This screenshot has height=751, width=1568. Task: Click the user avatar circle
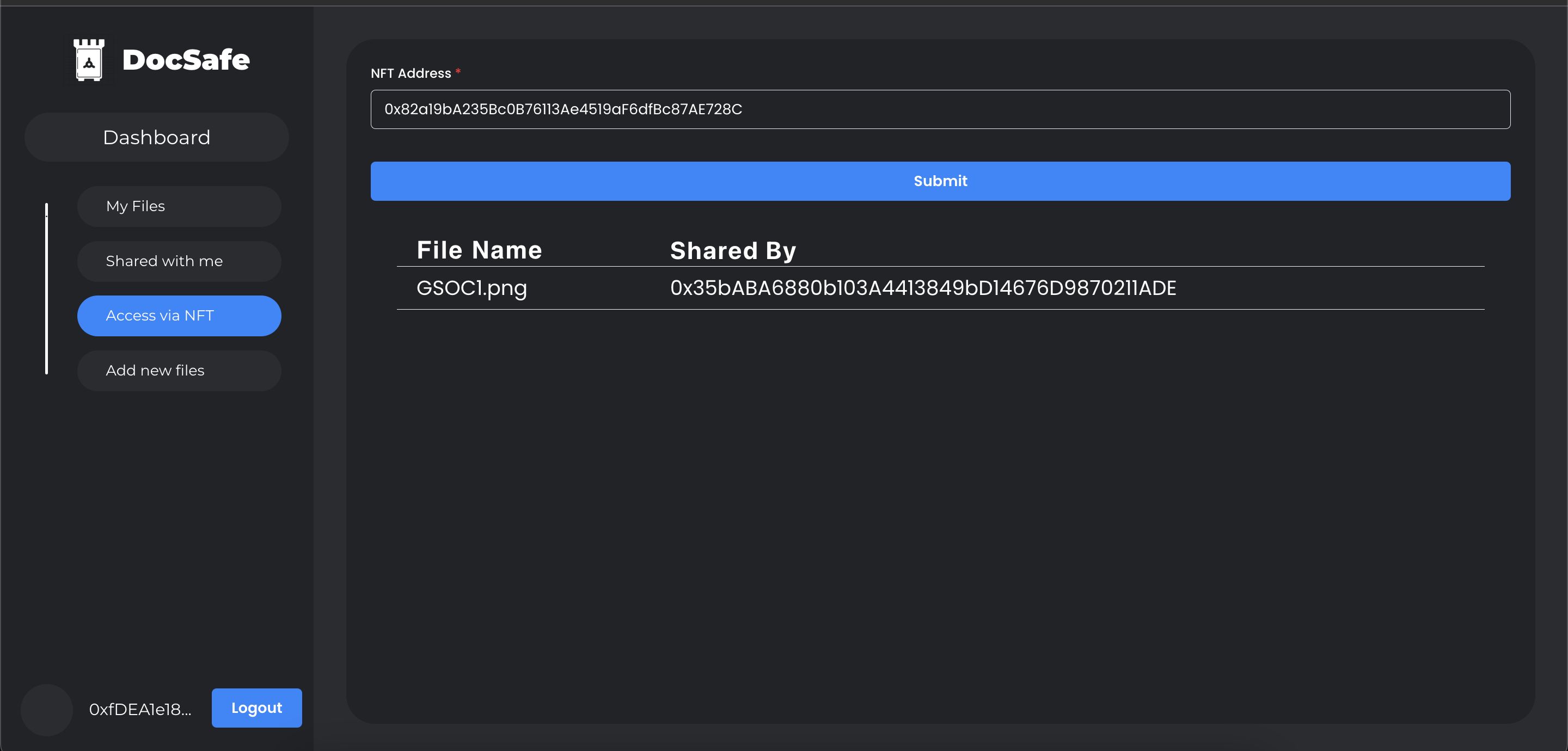[47, 710]
